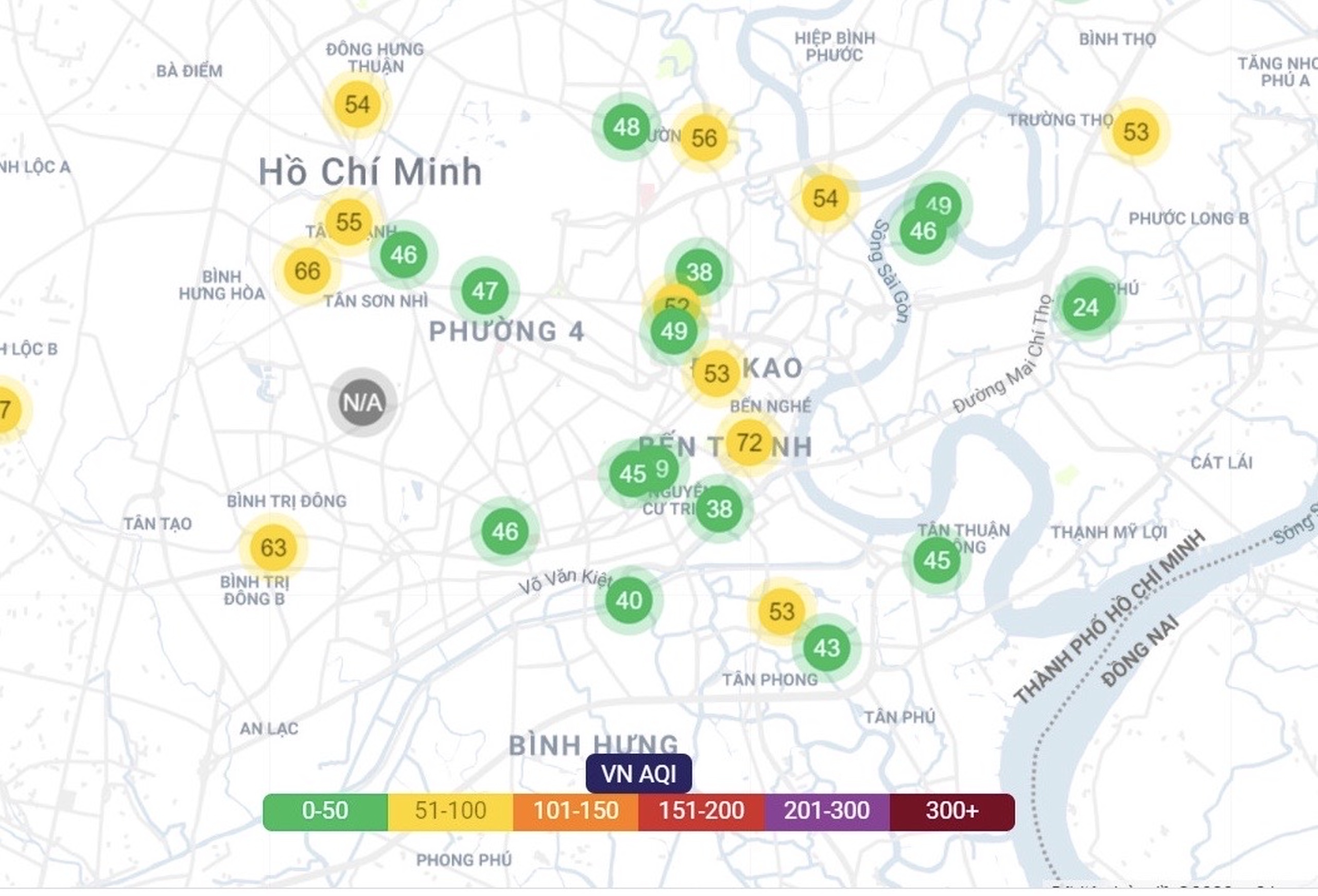Select the orange 101-150 legend segment

coord(576,811)
